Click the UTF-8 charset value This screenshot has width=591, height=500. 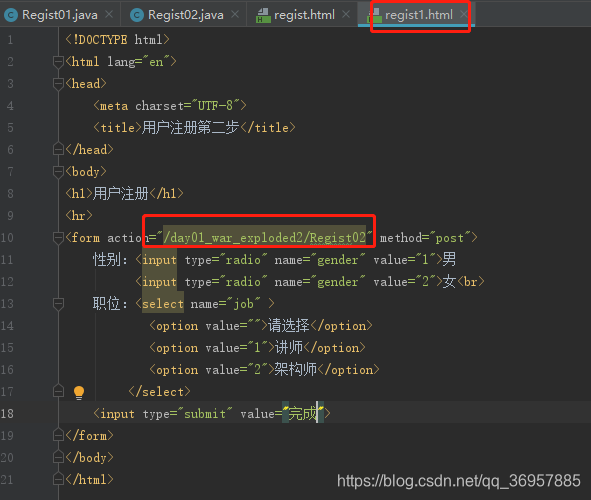point(215,106)
